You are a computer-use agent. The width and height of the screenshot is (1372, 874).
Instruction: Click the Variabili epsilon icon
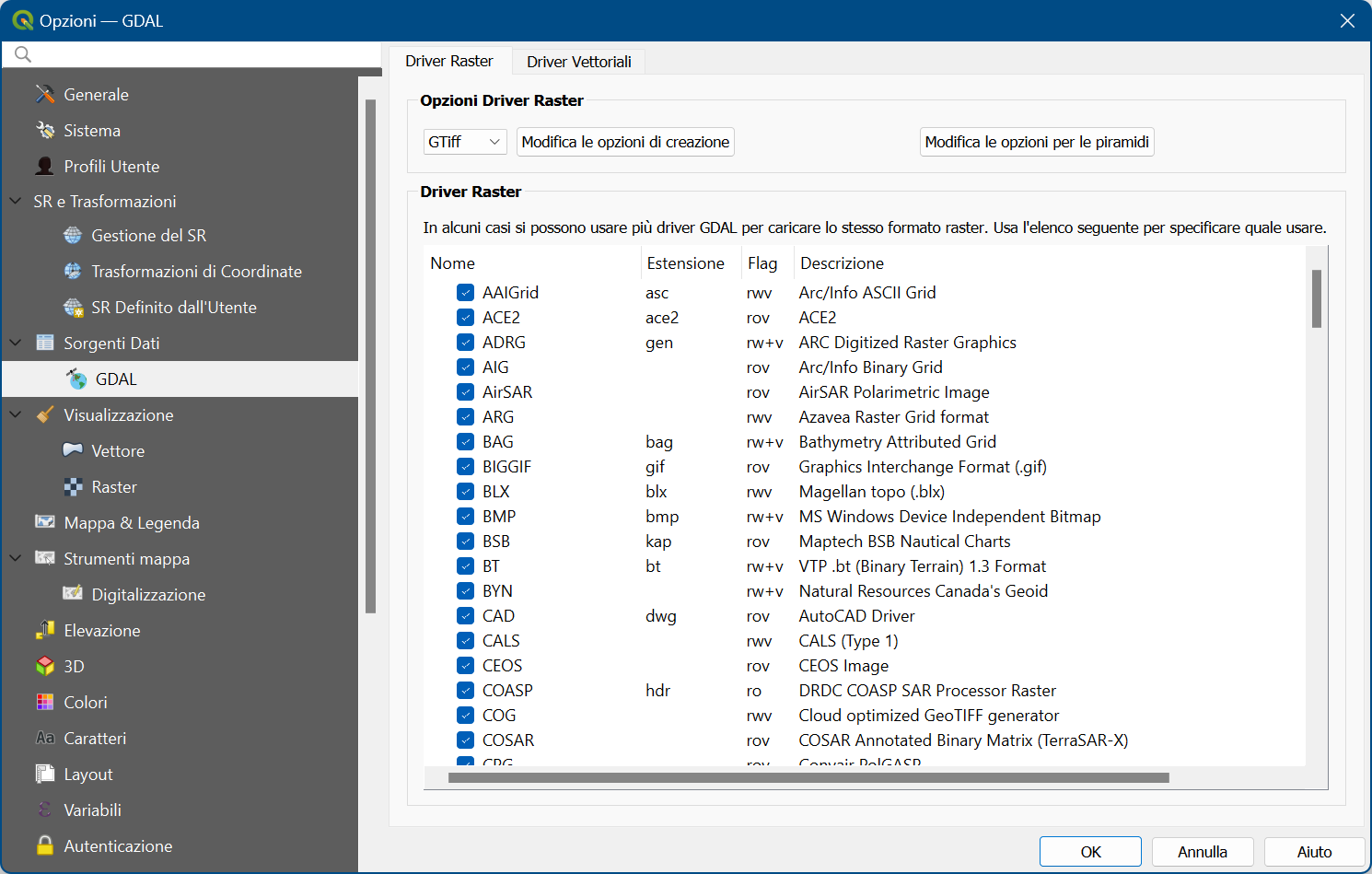click(45, 810)
